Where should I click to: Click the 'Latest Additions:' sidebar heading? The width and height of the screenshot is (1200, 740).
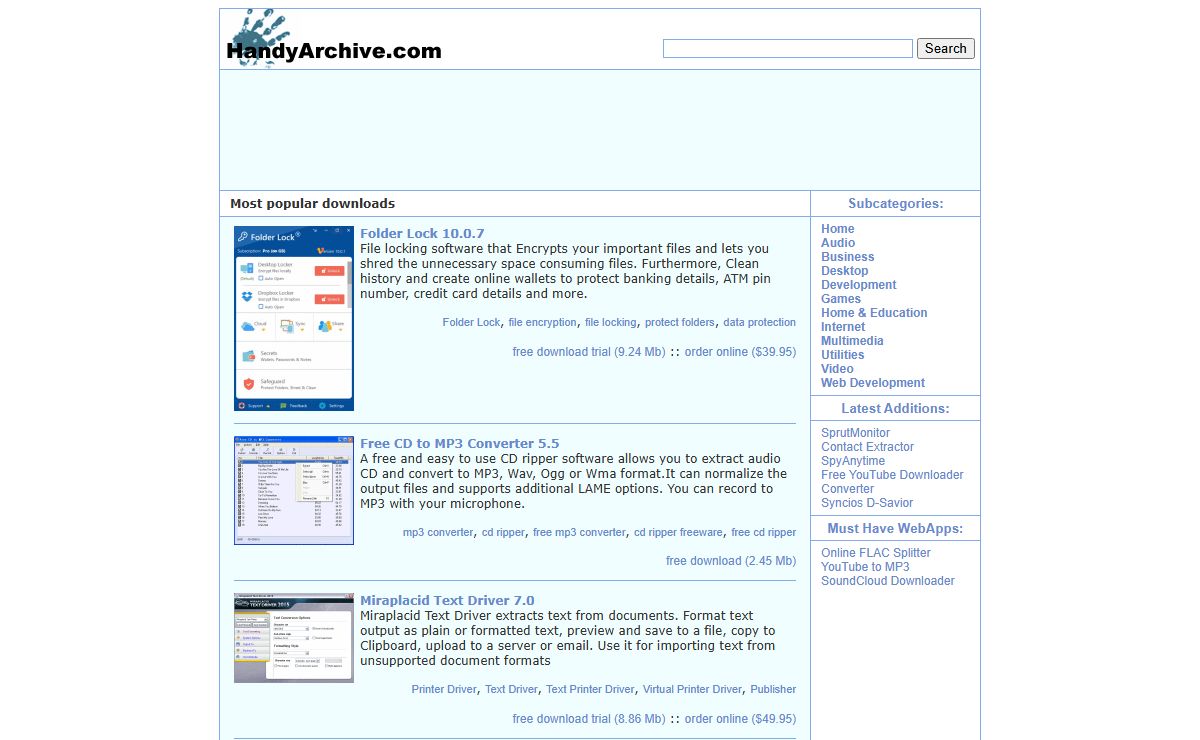[x=896, y=408]
